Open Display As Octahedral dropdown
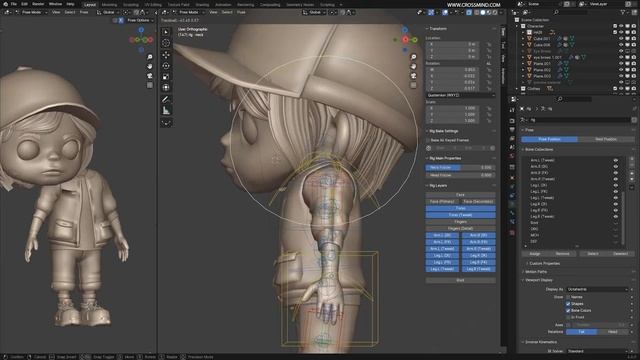640x360 pixels. click(x=597, y=289)
